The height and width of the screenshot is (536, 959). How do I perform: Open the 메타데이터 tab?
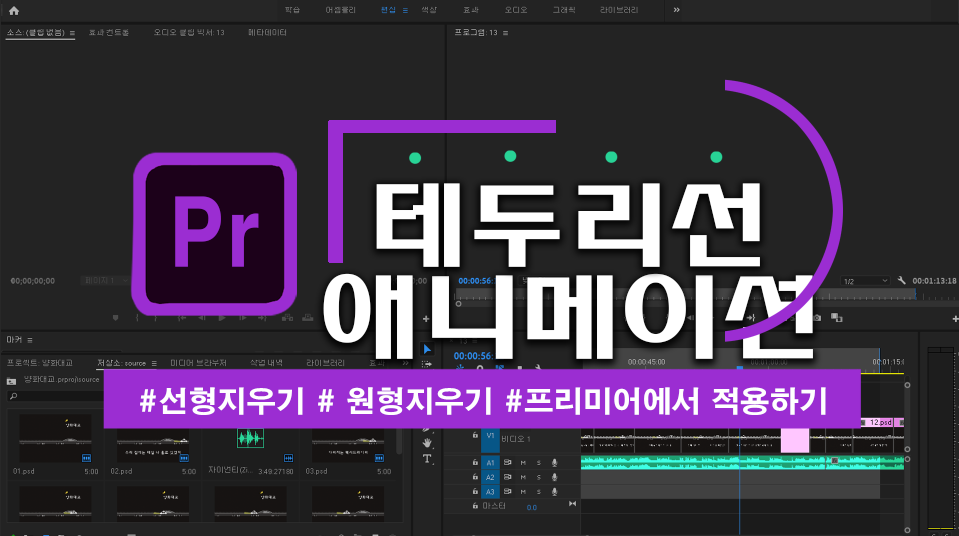click(267, 32)
